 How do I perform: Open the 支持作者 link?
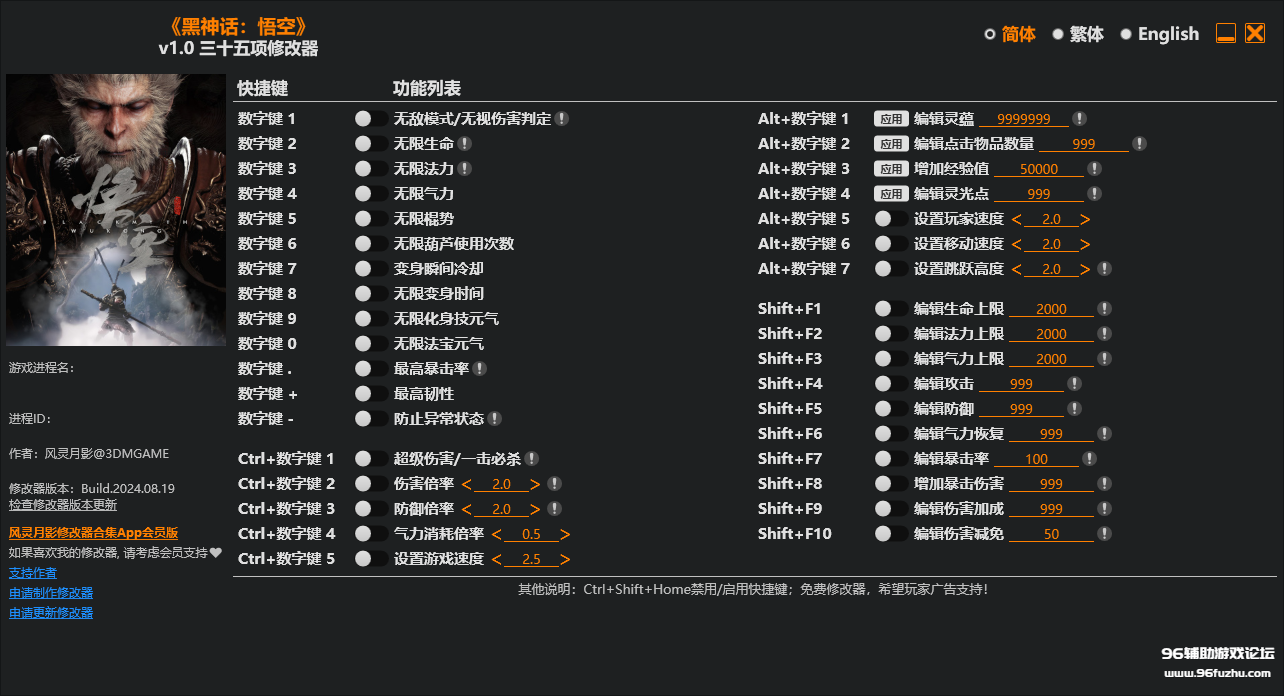pyautogui.click(x=33, y=572)
